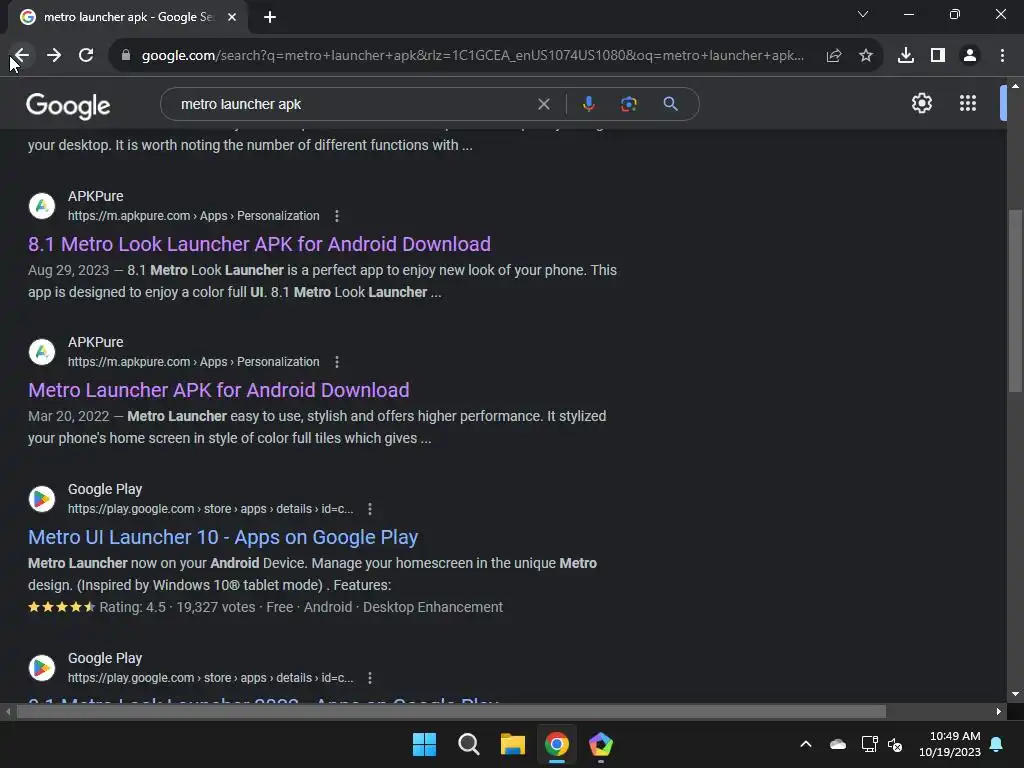Close the metro launcher apk tab

tap(232, 17)
